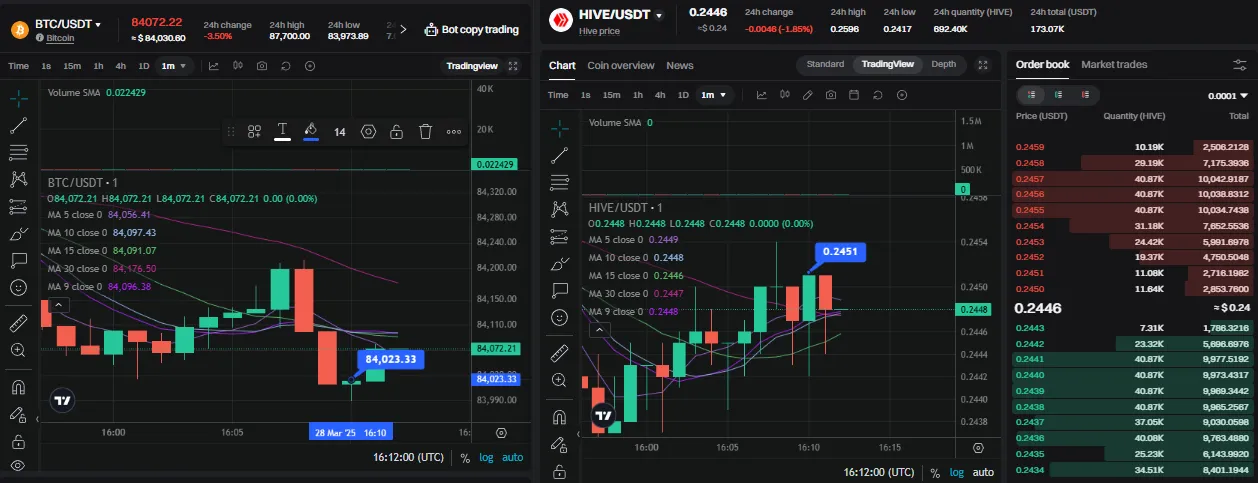The image size is (1258, 483).
Task: Change text color in floating toolbar
Action: click(283, 131)
